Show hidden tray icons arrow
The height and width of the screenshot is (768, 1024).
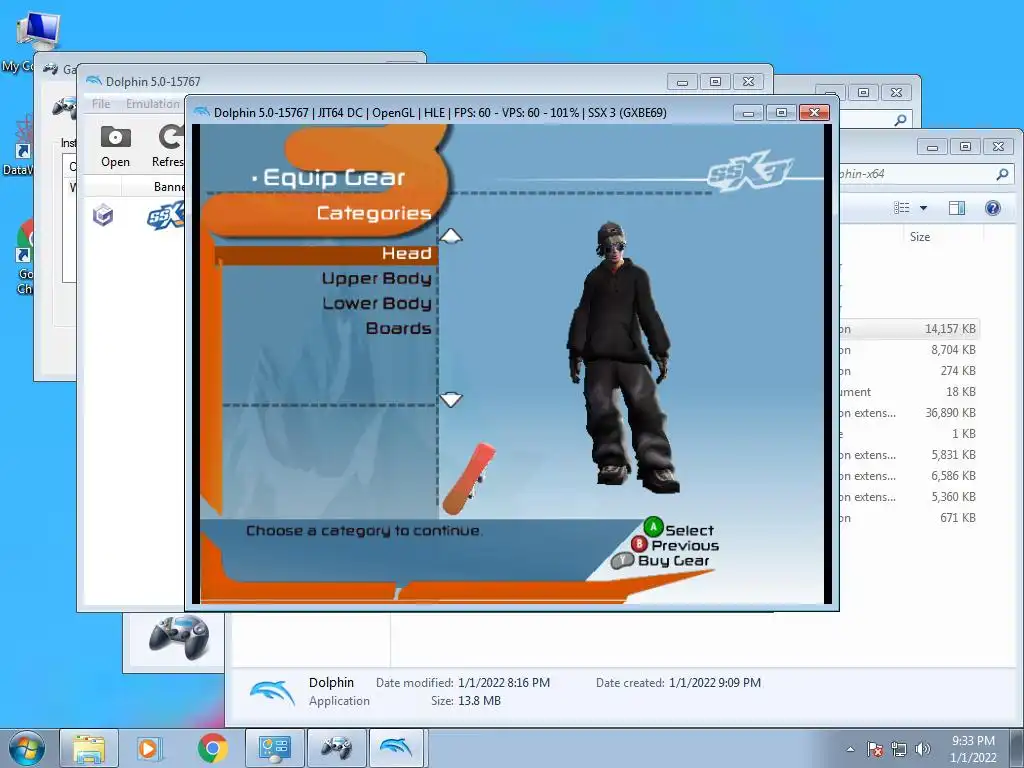tap(850, 749)
